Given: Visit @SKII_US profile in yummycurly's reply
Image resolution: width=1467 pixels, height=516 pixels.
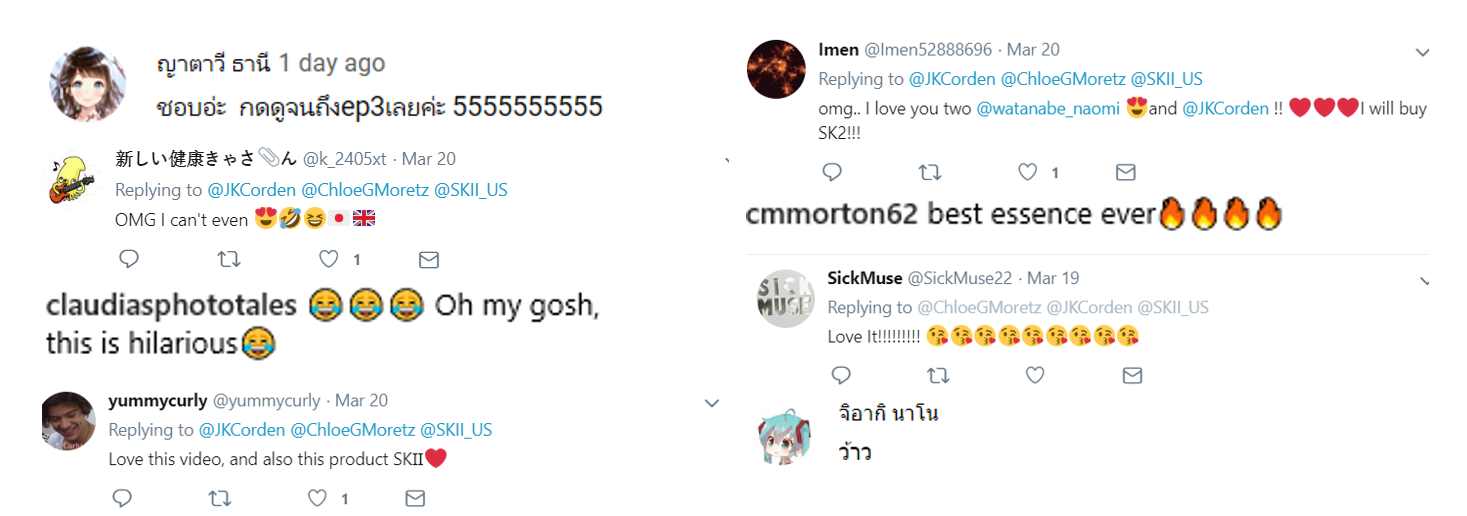Looking at the screenshot, I should (x=456, y=430).
